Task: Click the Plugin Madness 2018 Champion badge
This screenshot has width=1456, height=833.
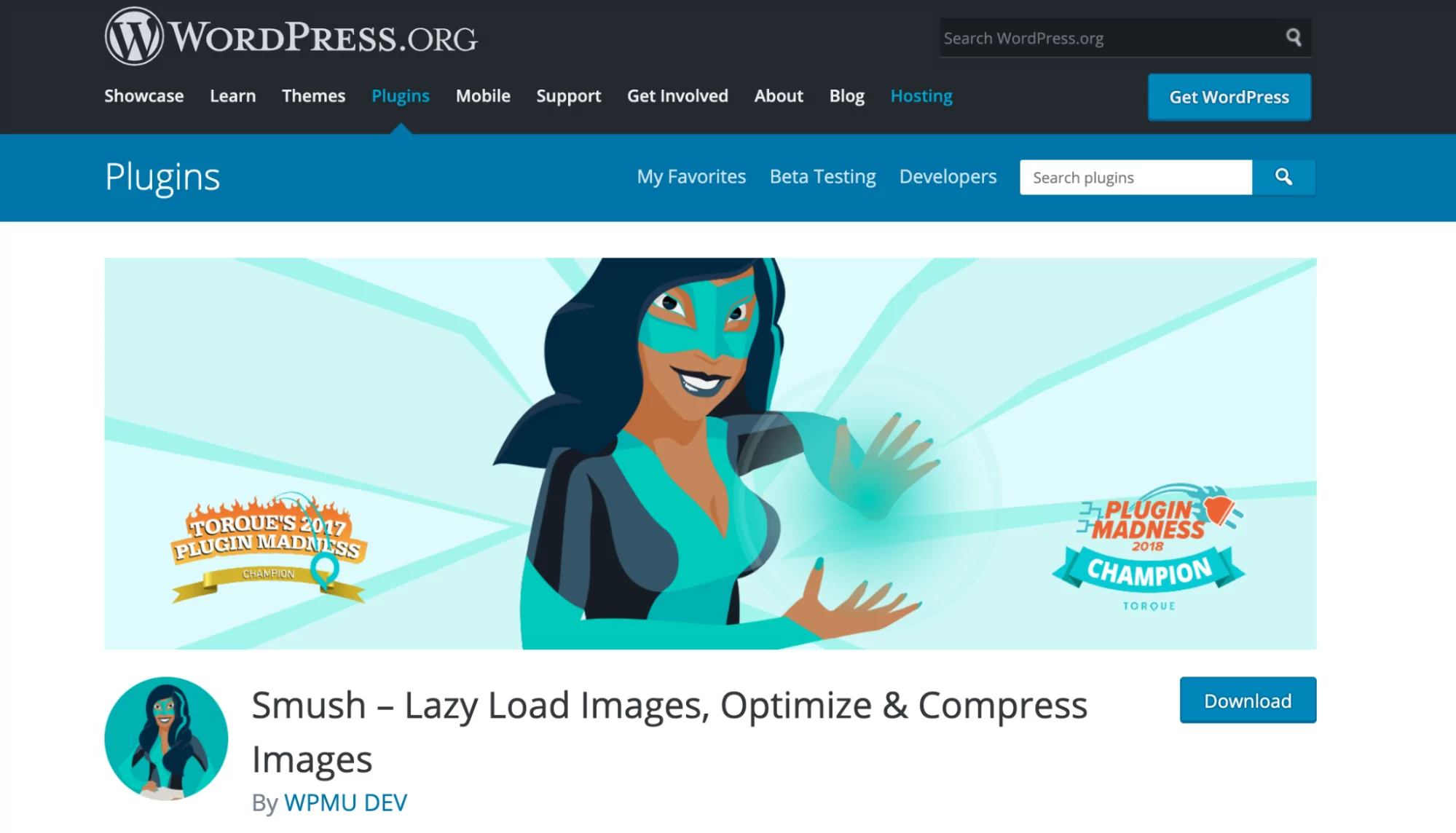Action: click(1149, 548)
